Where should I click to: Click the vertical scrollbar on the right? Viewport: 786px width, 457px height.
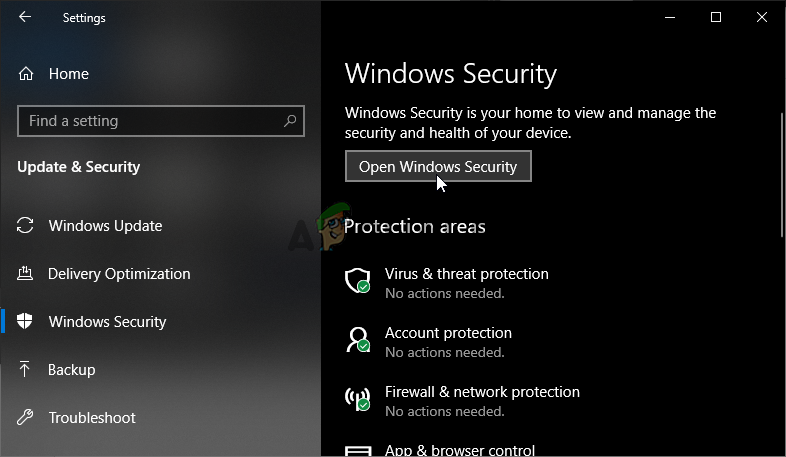tap(781, 175)
